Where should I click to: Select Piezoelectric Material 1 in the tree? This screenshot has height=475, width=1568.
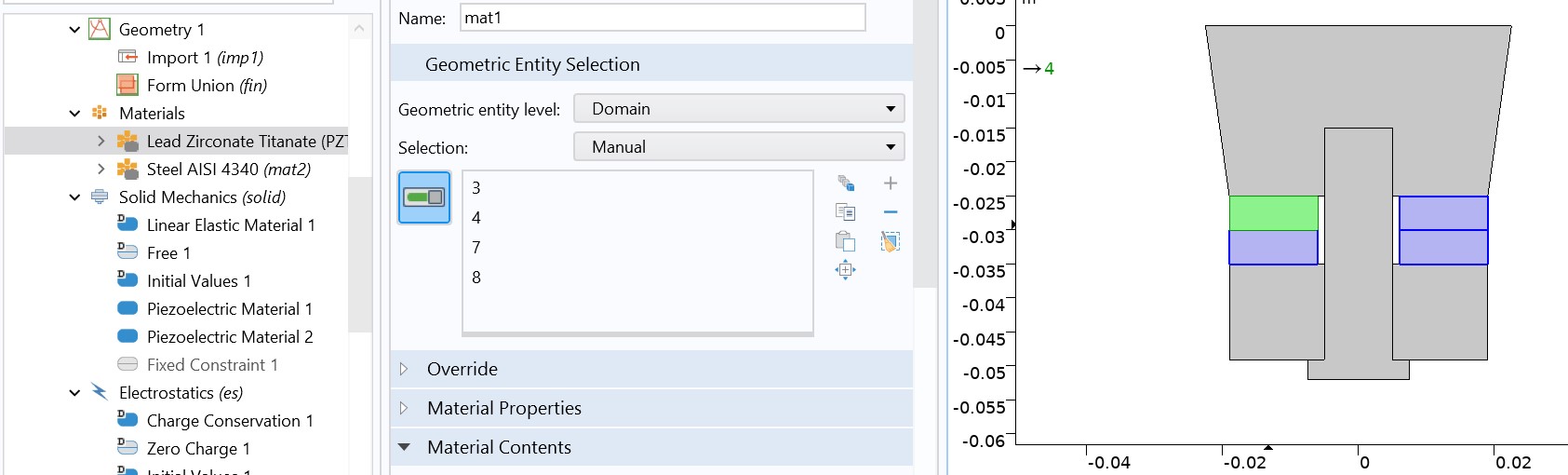[x=229, y=309]
